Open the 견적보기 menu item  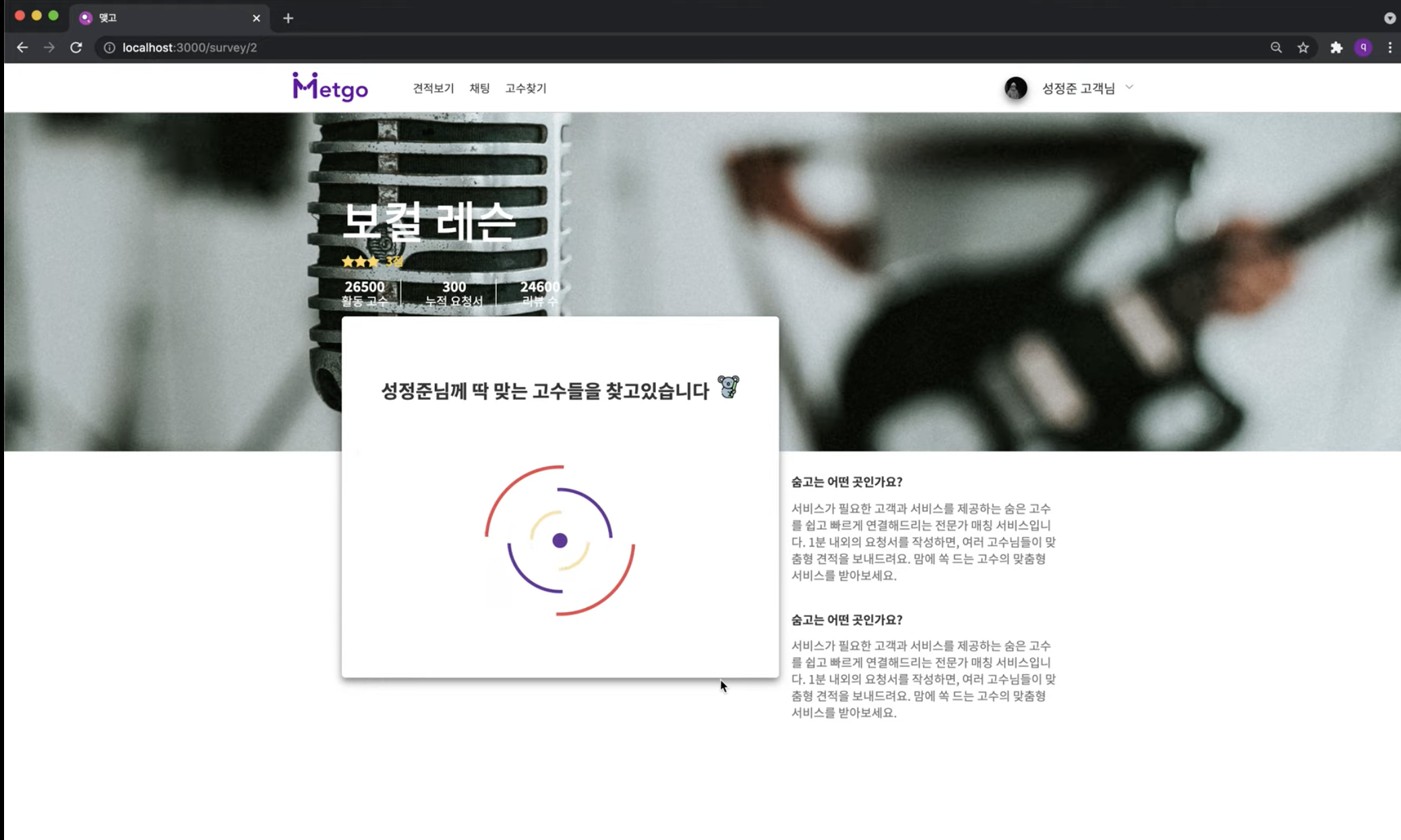(434, 88)
